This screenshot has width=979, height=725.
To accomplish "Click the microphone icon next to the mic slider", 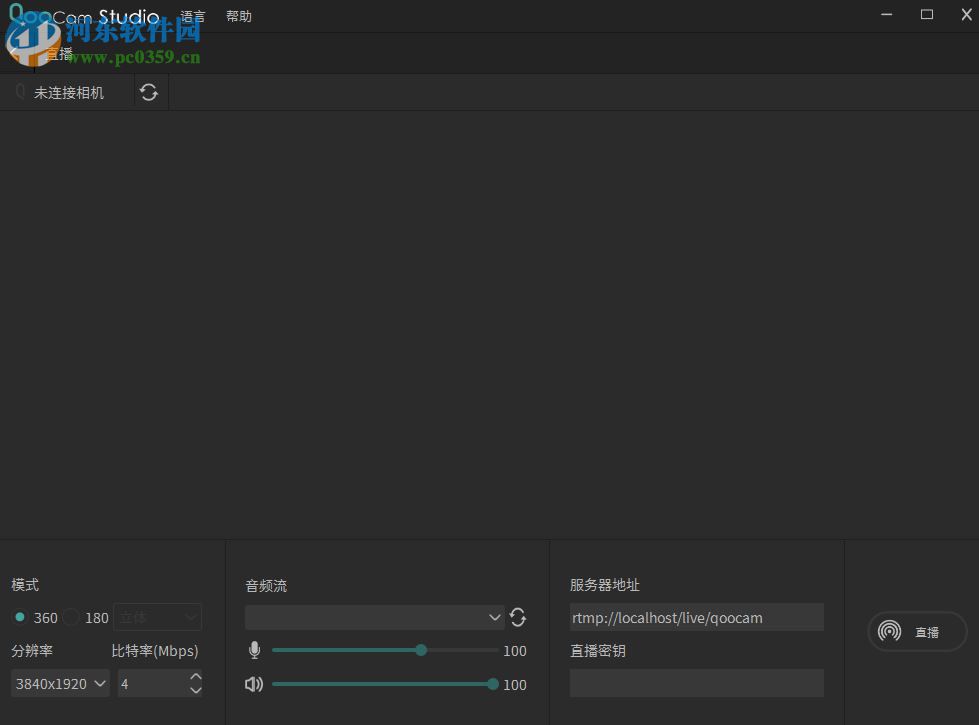I will [254, 650].
